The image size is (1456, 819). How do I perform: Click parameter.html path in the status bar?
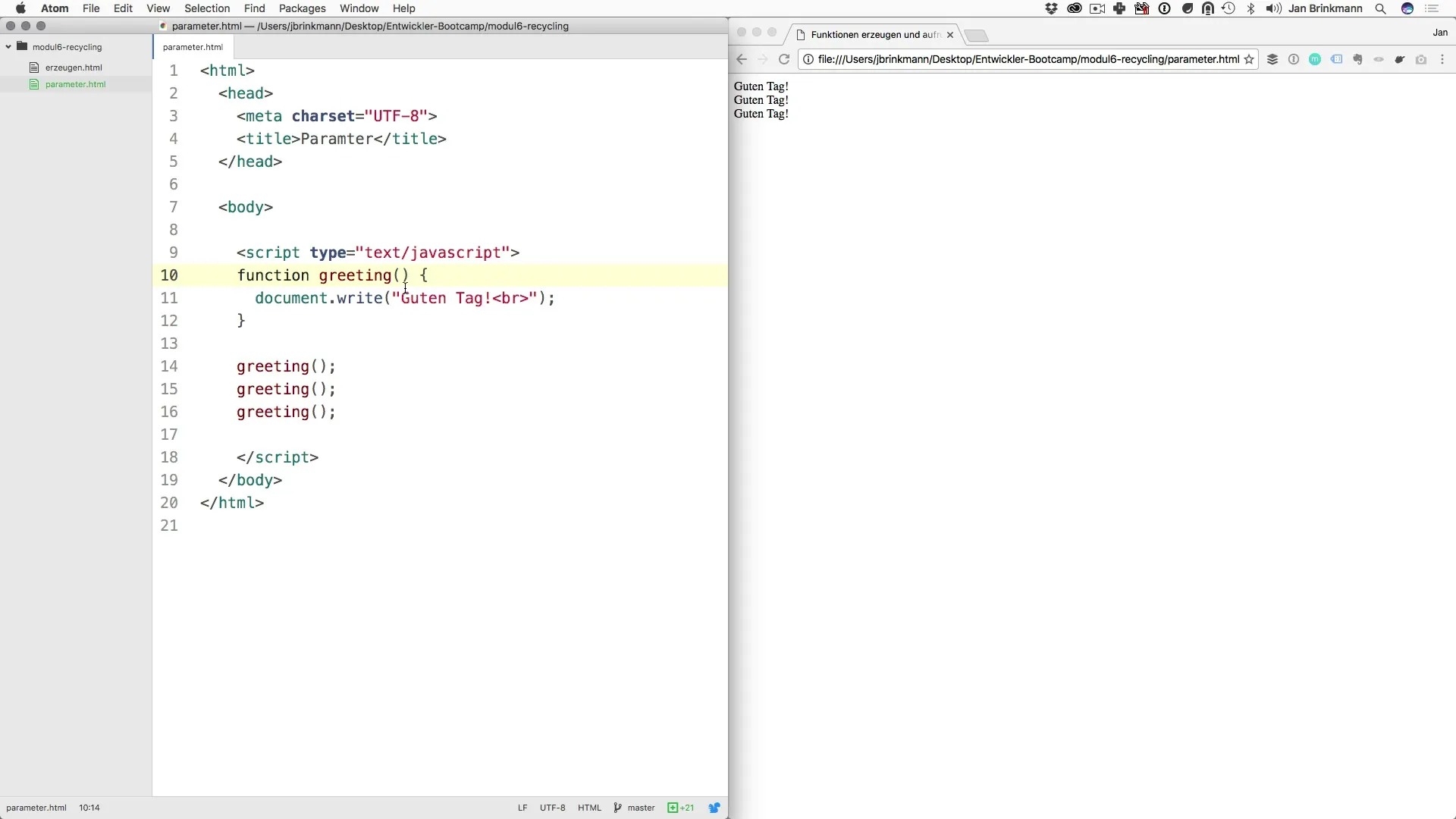36,808
